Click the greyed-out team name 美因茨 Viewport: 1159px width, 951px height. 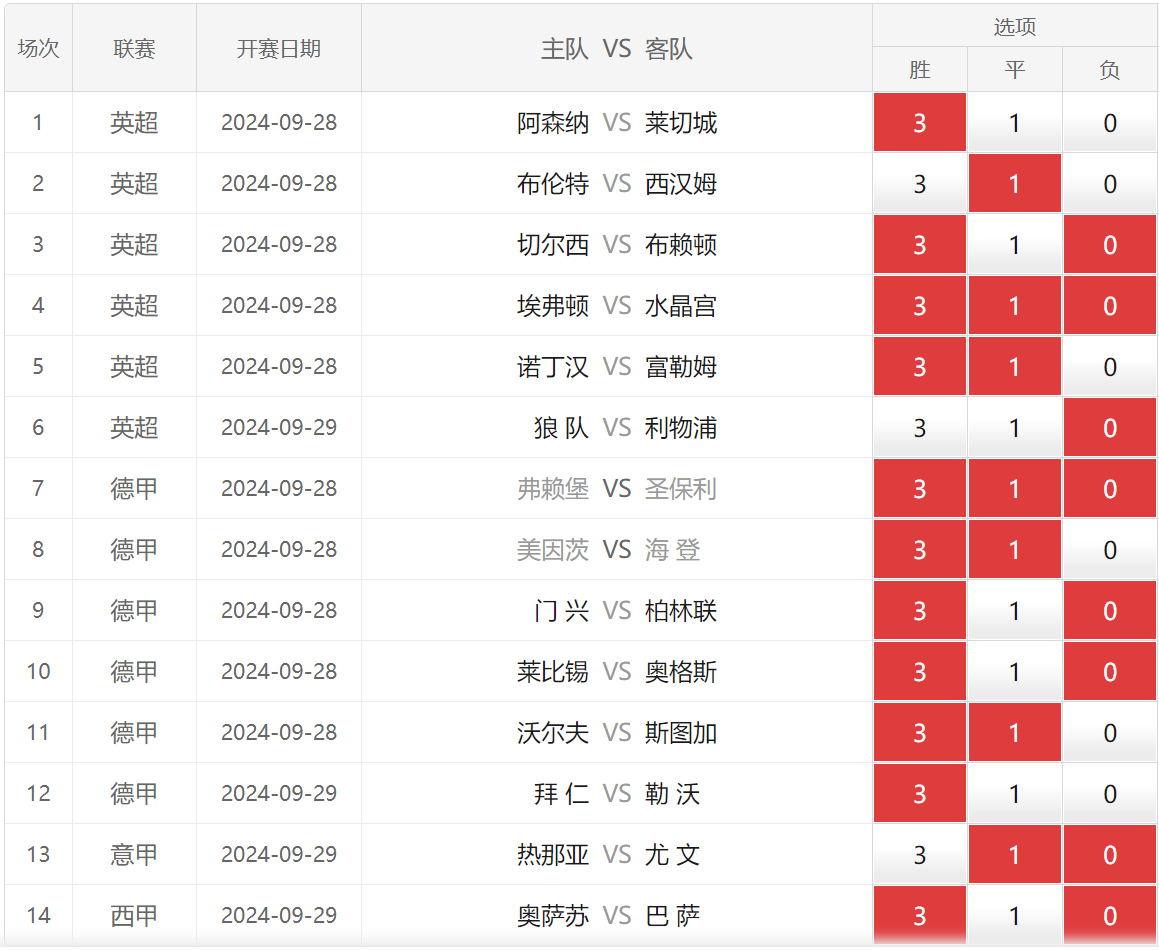point(553,550)
